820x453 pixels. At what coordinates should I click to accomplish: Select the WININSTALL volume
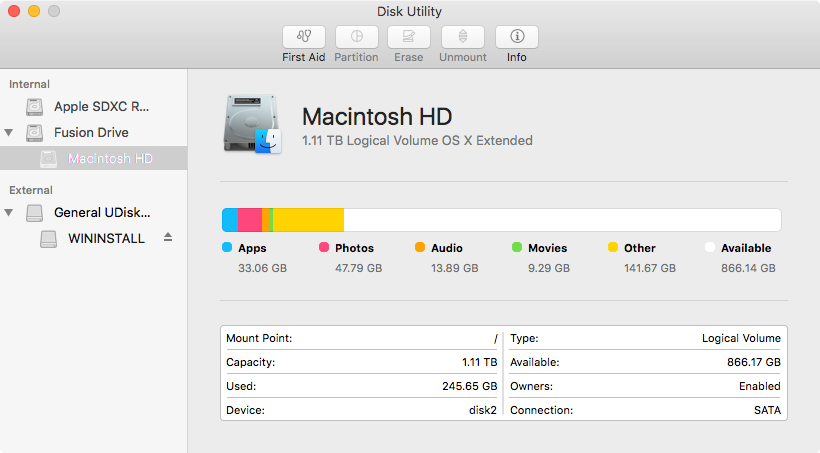pyautogui.click(x=106, y=239)
